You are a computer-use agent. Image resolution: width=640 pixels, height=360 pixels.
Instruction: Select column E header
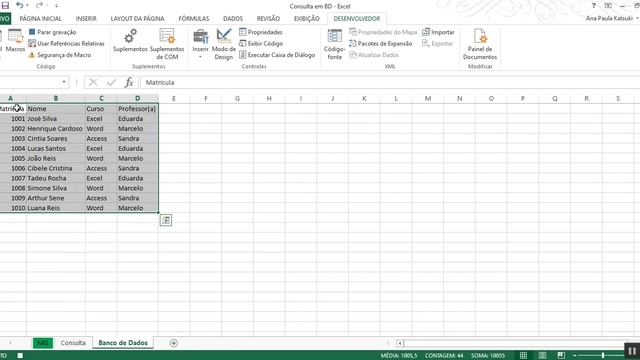point(174,98)
